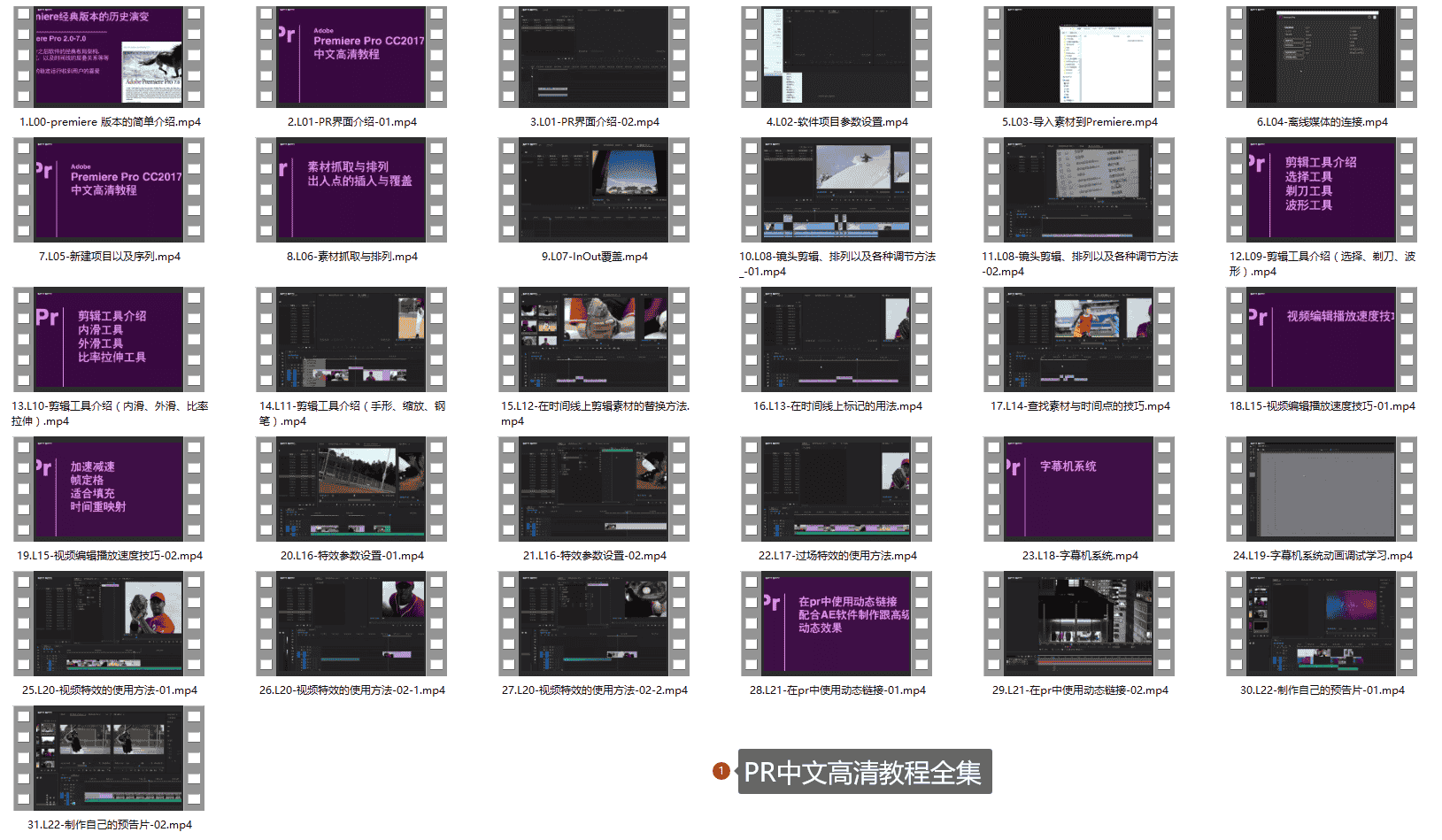Select the 13.L10-剪辑工具介绍 video icon
1442x840 pixels.
pyautogui.click(x=109, y=339)
